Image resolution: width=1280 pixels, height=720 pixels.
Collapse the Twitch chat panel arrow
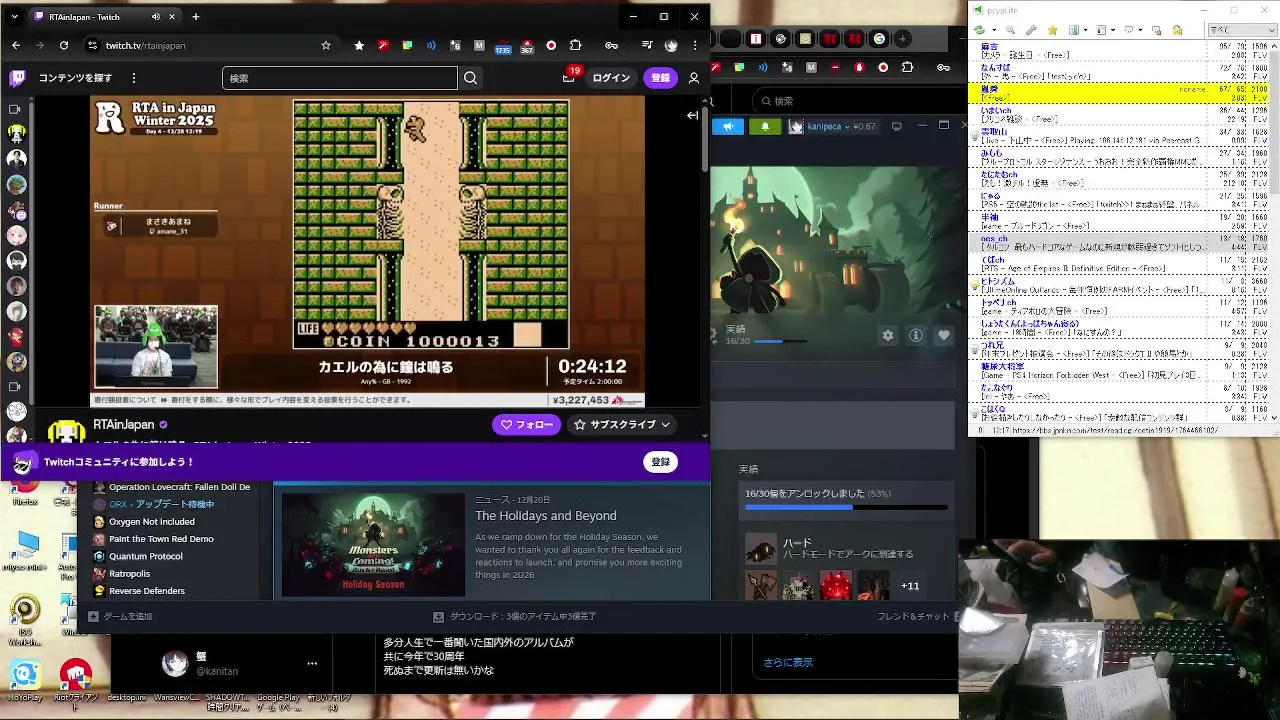[692, 116]
